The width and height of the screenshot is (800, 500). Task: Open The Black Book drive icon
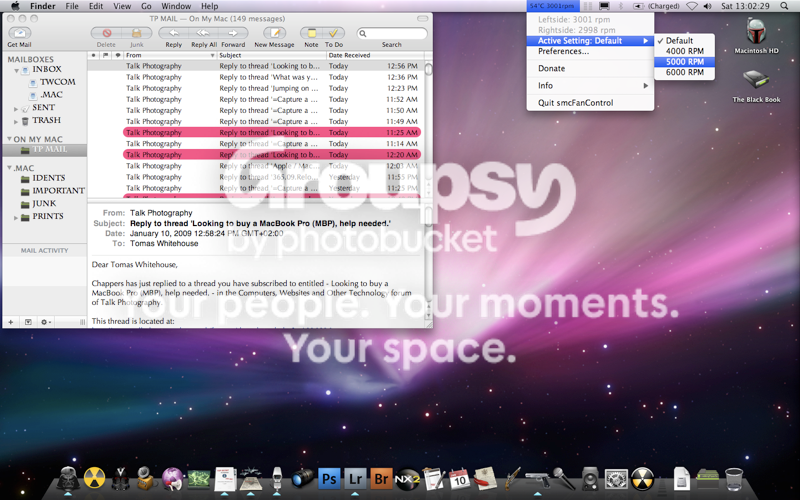click(x=756, y=81)
